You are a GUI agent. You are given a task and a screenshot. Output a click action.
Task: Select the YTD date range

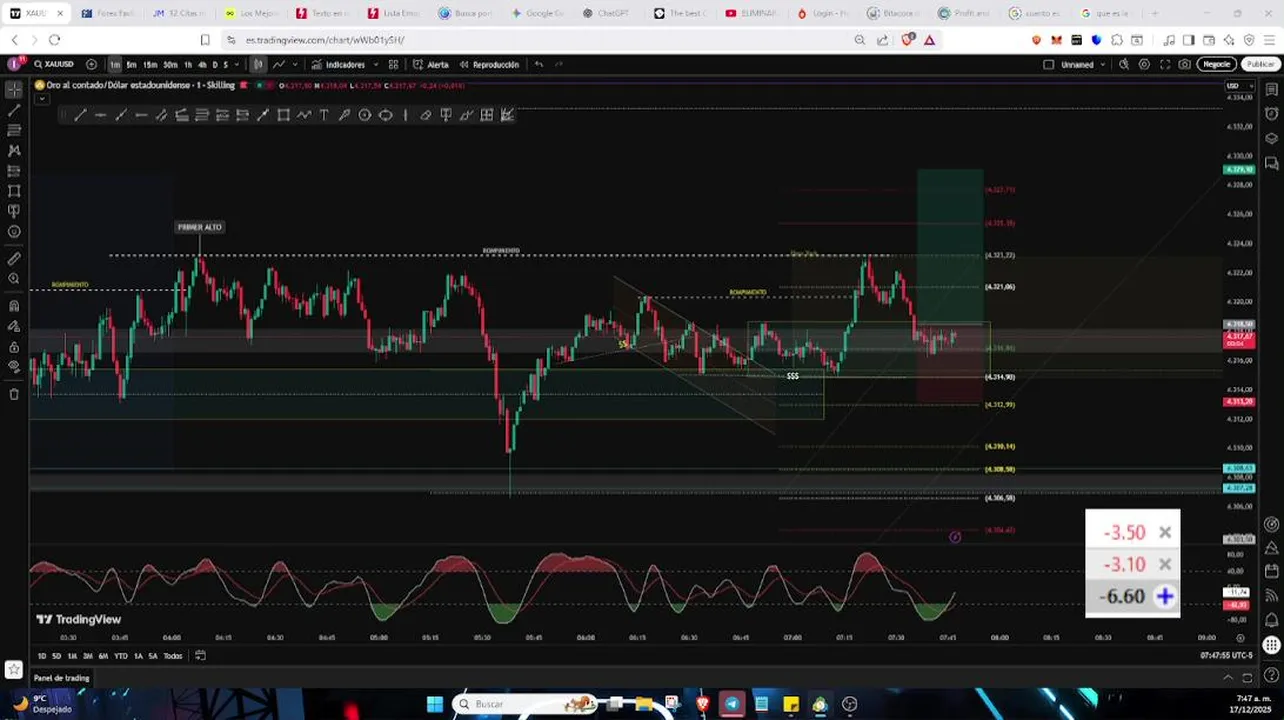(x=121, y=656)
